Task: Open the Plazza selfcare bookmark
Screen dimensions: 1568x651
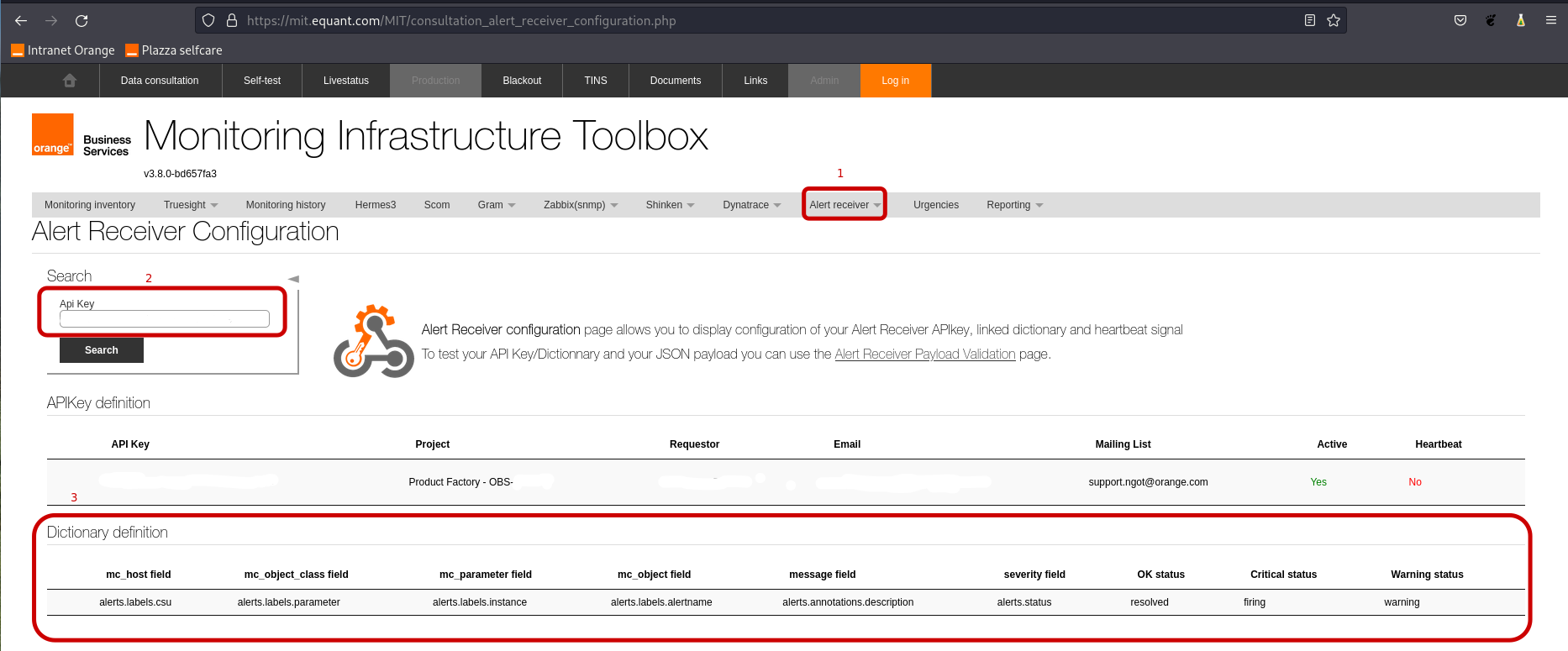Action: click(174, 50)
